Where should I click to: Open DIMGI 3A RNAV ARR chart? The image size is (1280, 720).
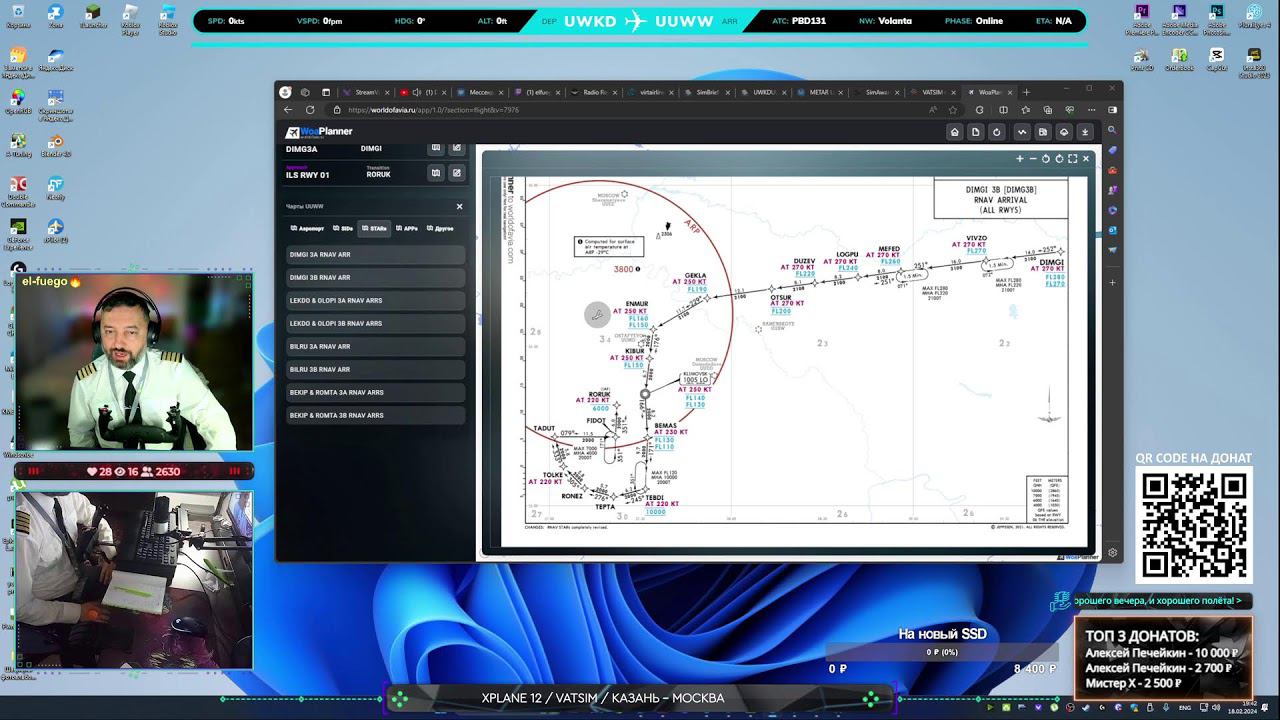tap(376, 255)
